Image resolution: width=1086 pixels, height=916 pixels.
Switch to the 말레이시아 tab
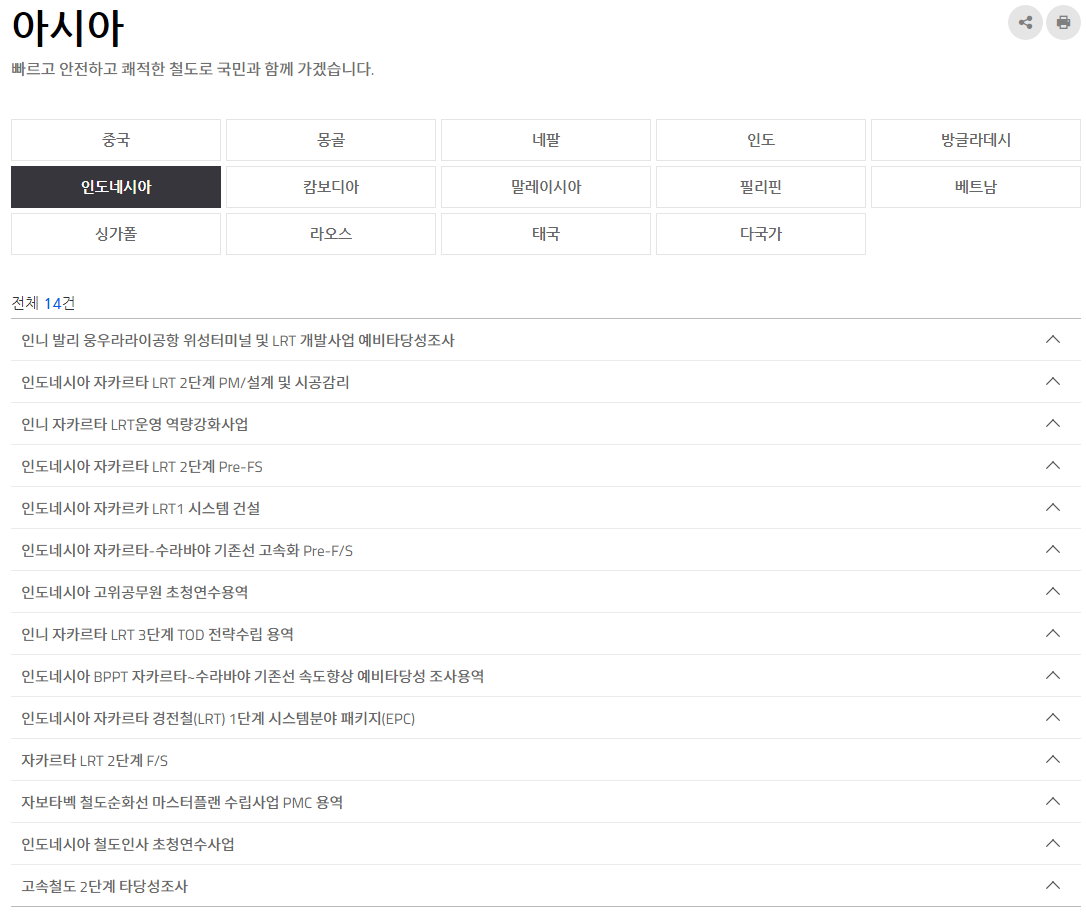[546, 187]
